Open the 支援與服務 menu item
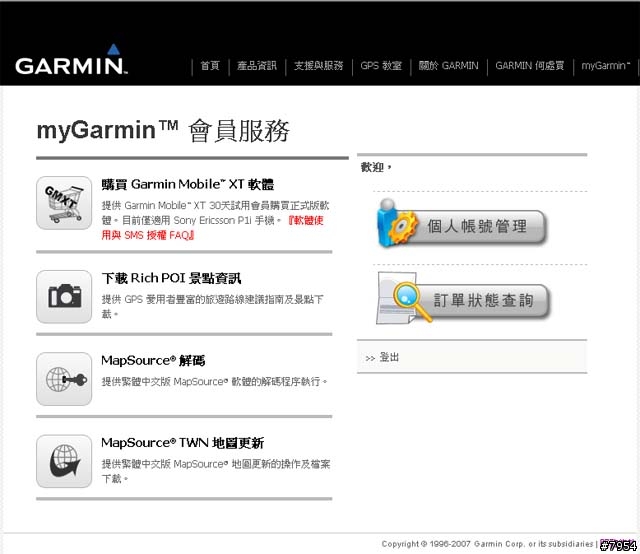 click(319, 65)
